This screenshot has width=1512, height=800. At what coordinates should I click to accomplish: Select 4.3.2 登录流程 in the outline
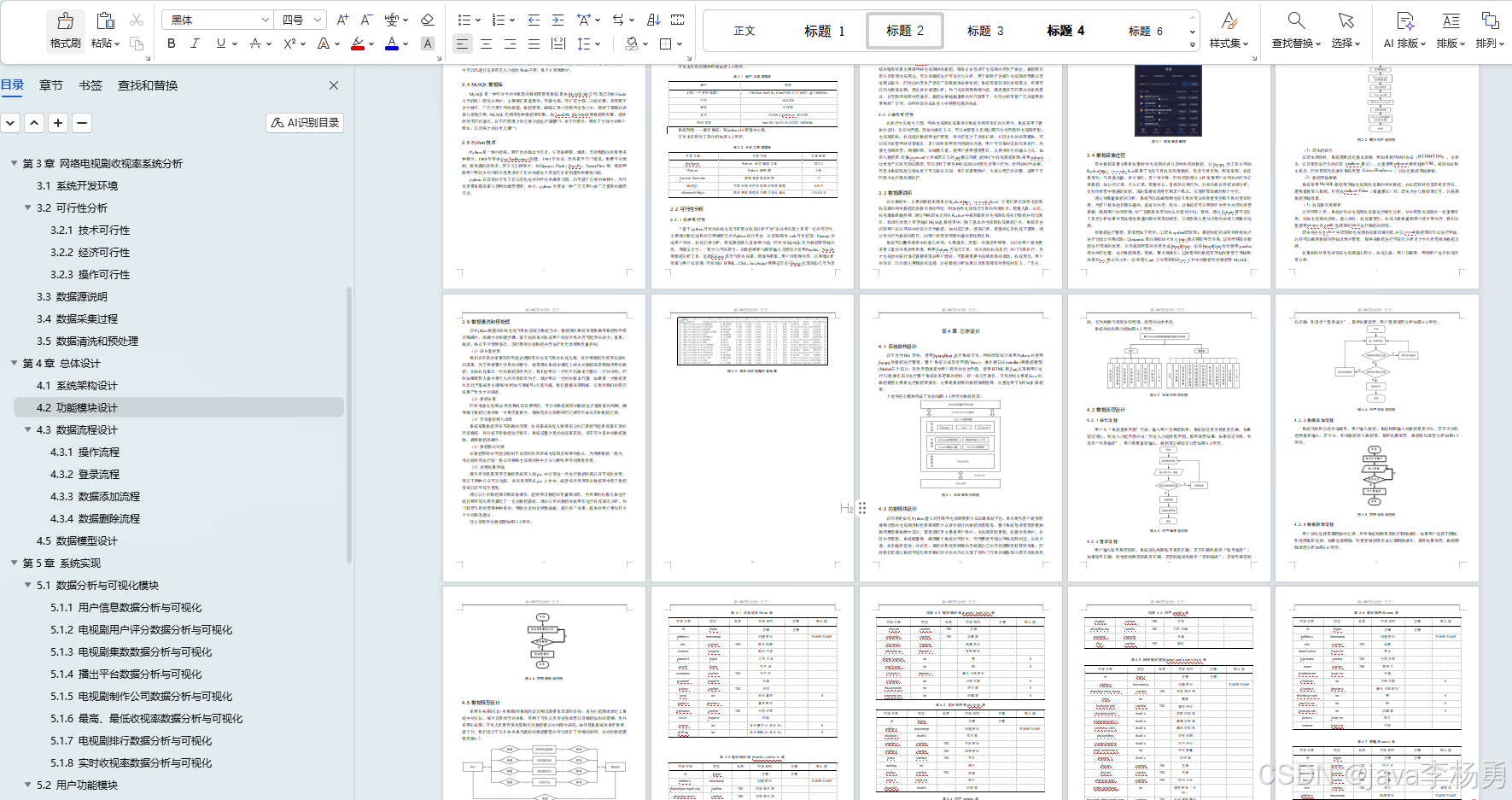click(85, 475)
